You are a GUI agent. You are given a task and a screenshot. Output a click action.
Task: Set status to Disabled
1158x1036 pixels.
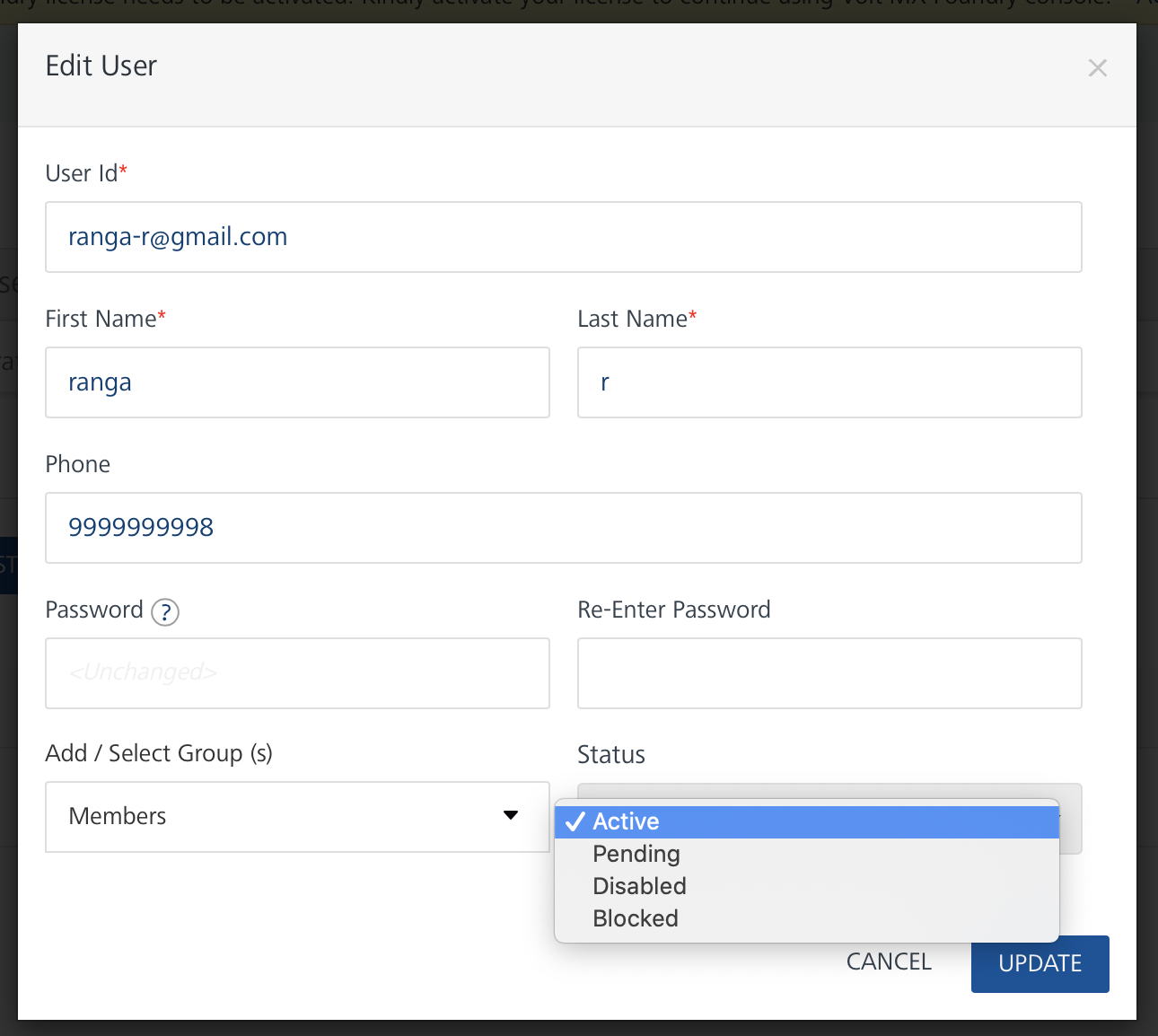(639, 886)
